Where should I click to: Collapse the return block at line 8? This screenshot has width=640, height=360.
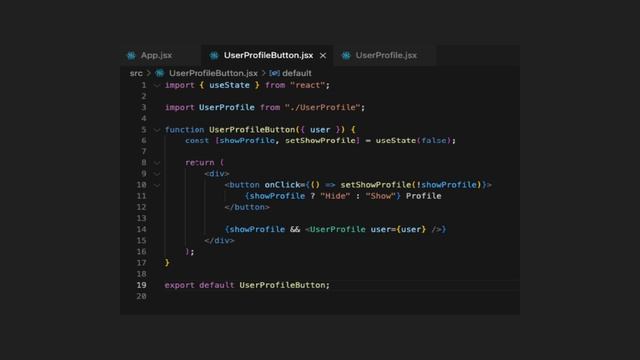pyautogui.click(x=157, y=163)
